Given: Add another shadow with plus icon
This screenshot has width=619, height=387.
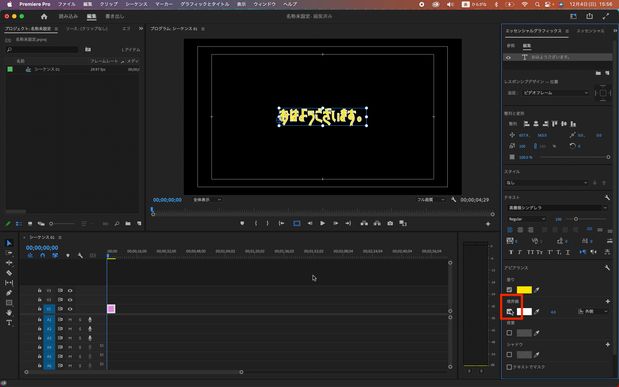Looking at the screenshot, I should pos(608,345).
